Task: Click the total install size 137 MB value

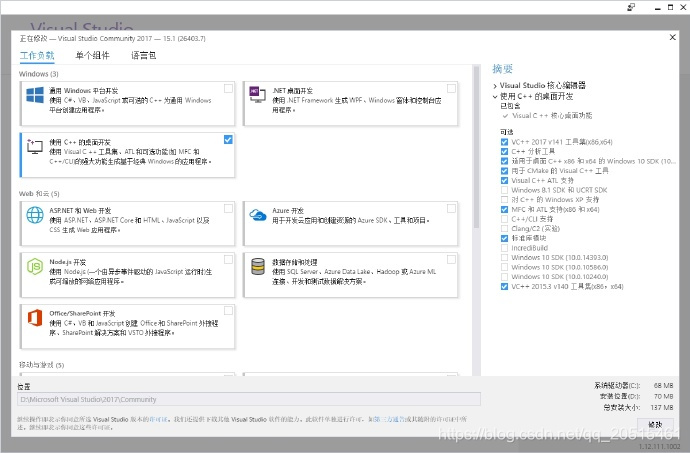Action: click(662, 408)
